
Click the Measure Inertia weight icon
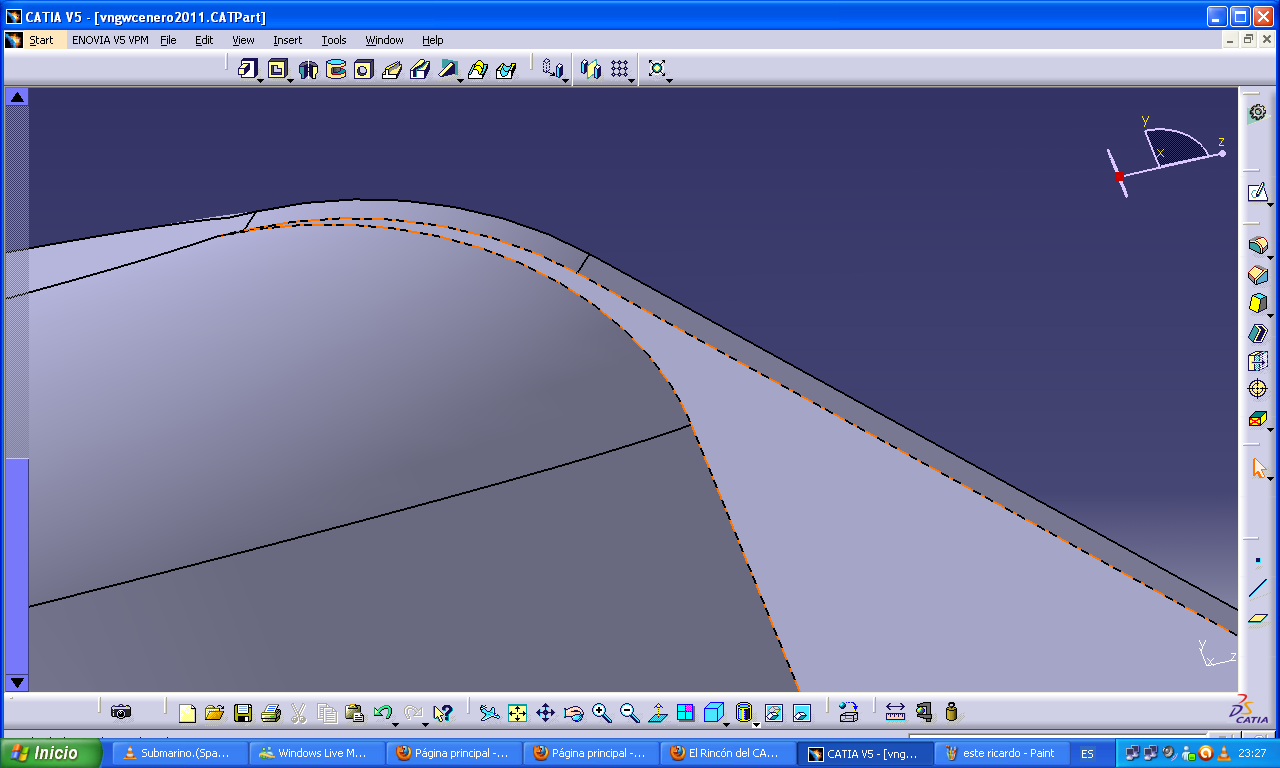951,713
